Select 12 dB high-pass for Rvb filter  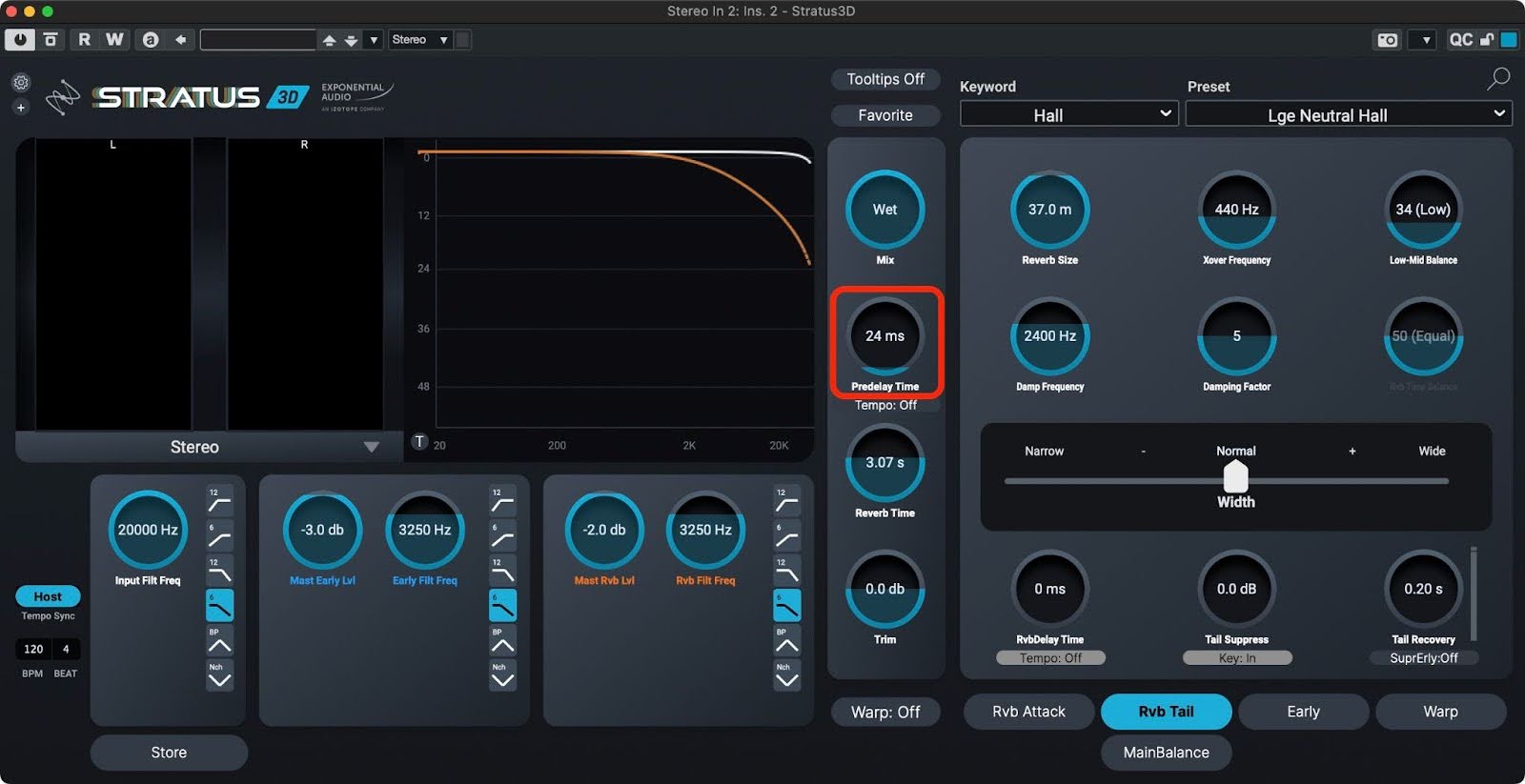pyautogui.click(x=786, y=500)
